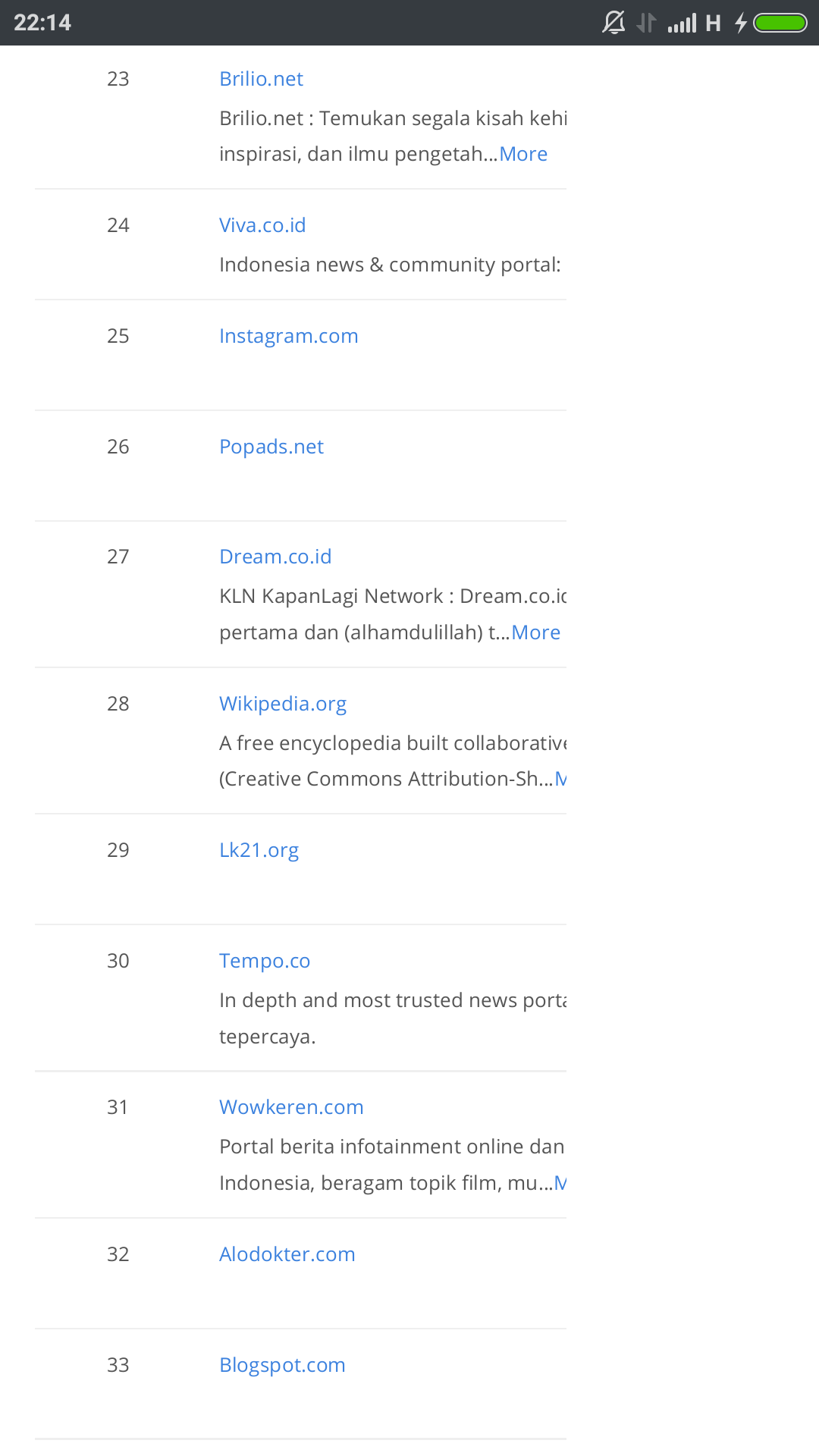The image size is (819, 1456).
Task: Open the Lk21.org link
Action: pos(259,850)
